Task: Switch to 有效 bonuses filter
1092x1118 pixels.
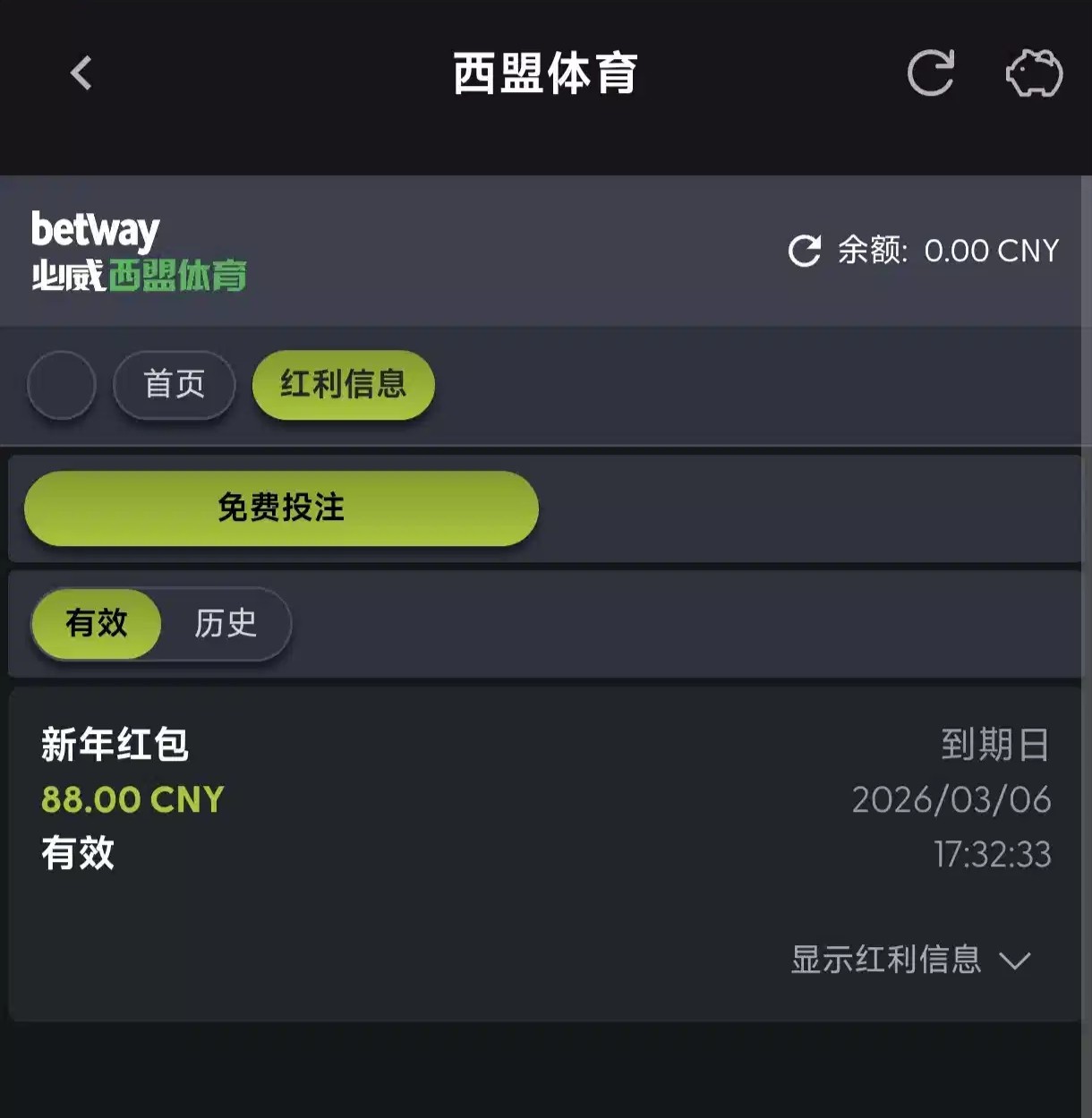Action: (x=97, y=623)
